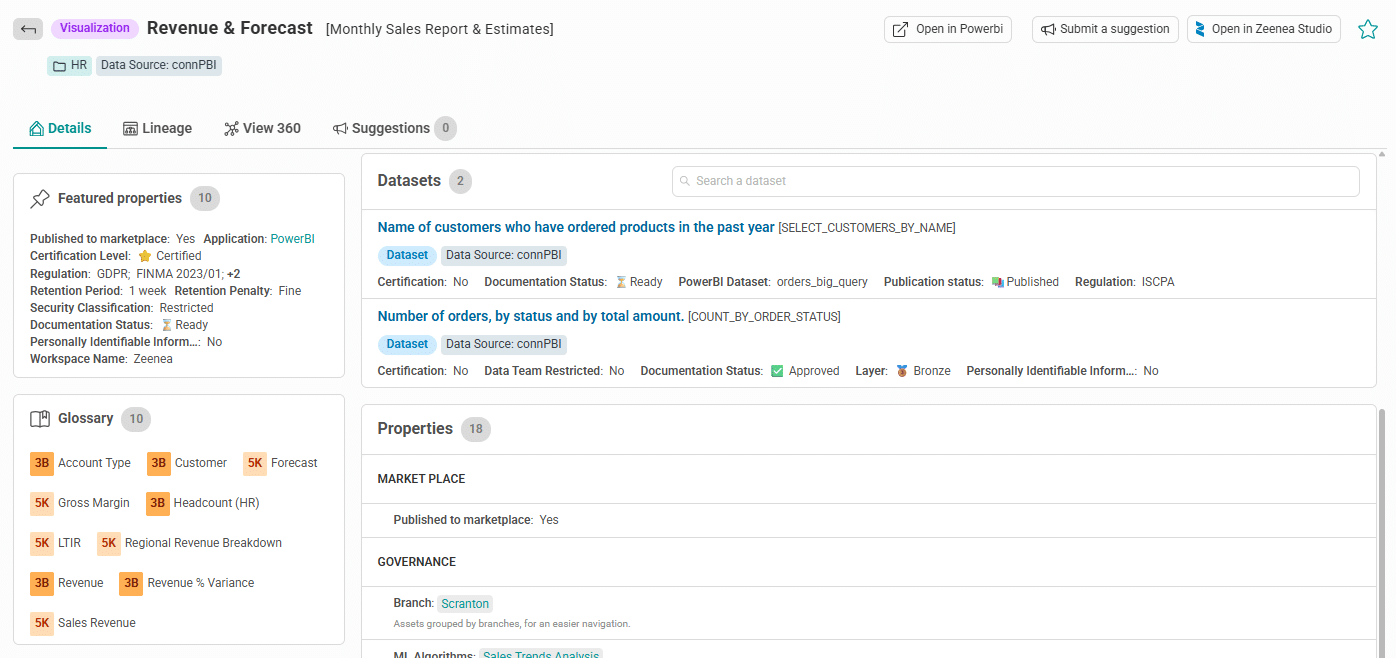Click inside the "Search a dataset" field
The height and width of the screenshot is (658, 1396).
click(1015, 181)
